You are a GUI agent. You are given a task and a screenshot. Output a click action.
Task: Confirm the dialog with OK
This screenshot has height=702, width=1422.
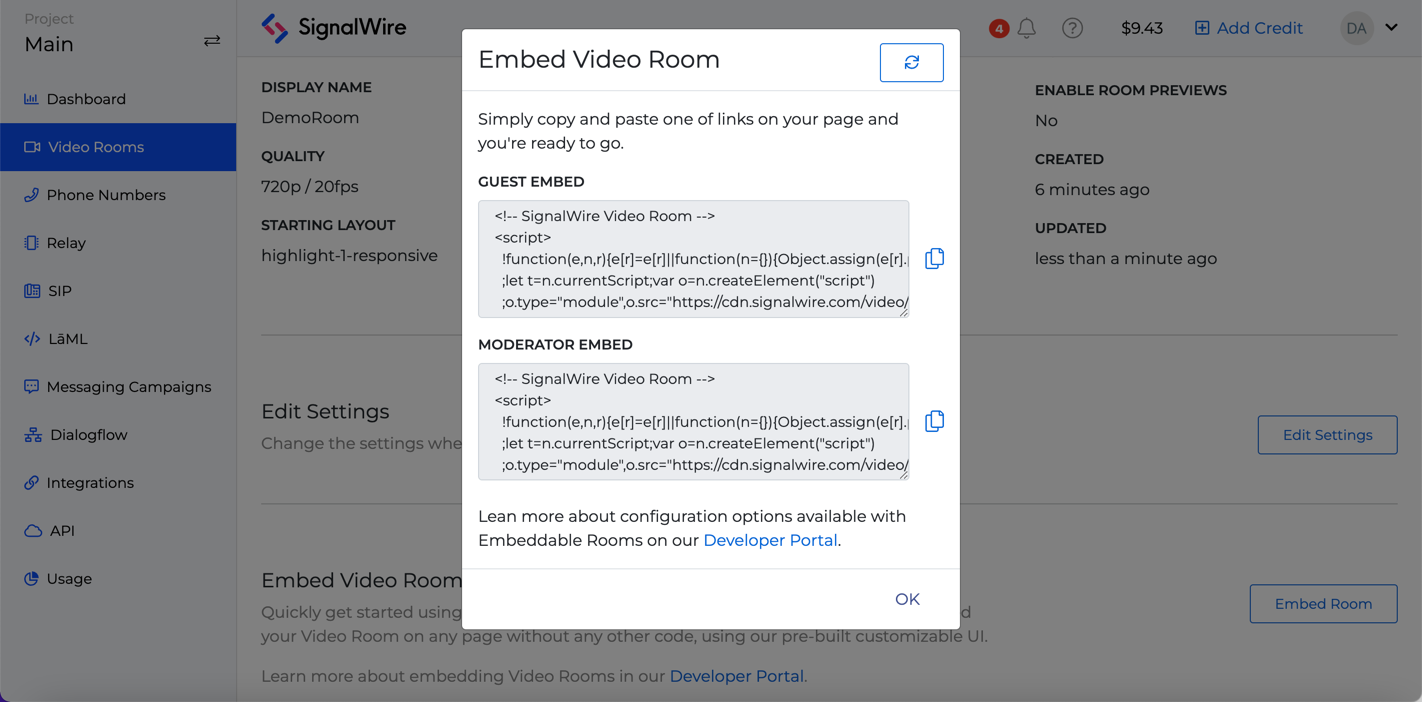(907, 599)
